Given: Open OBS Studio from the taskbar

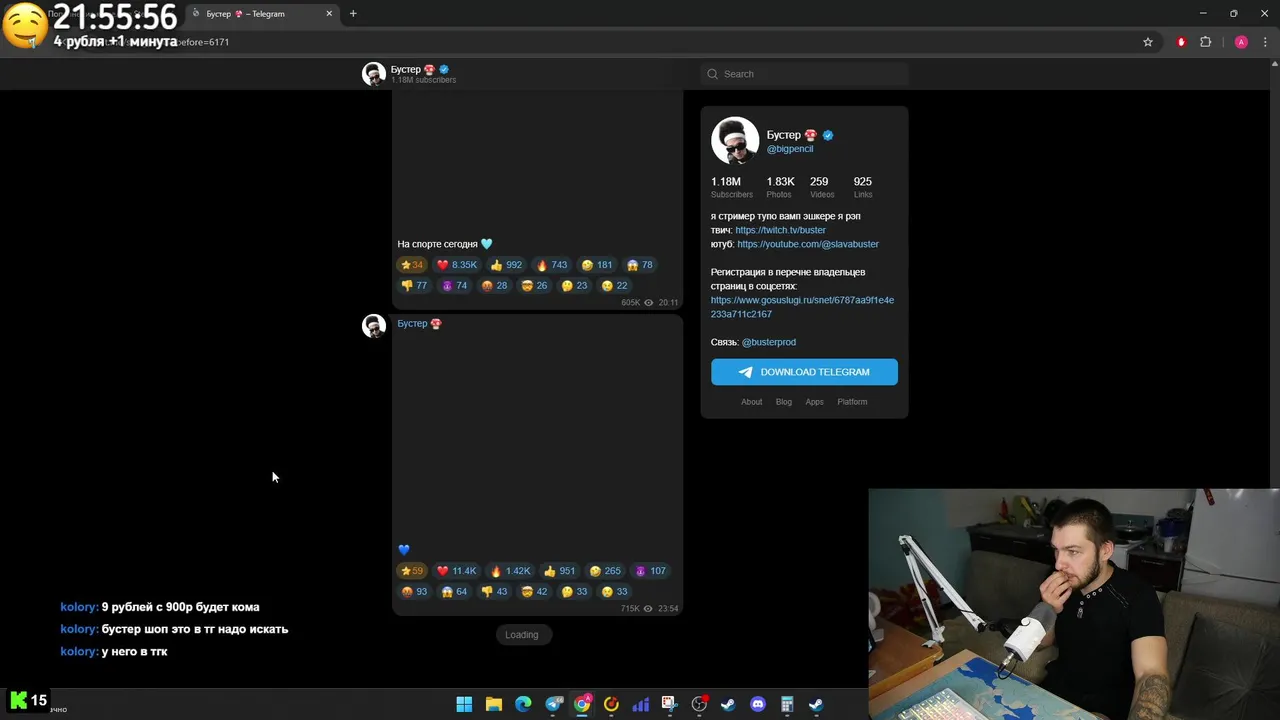Looking at the screenshot, I should pyautogui.click(x=699, y=704).
